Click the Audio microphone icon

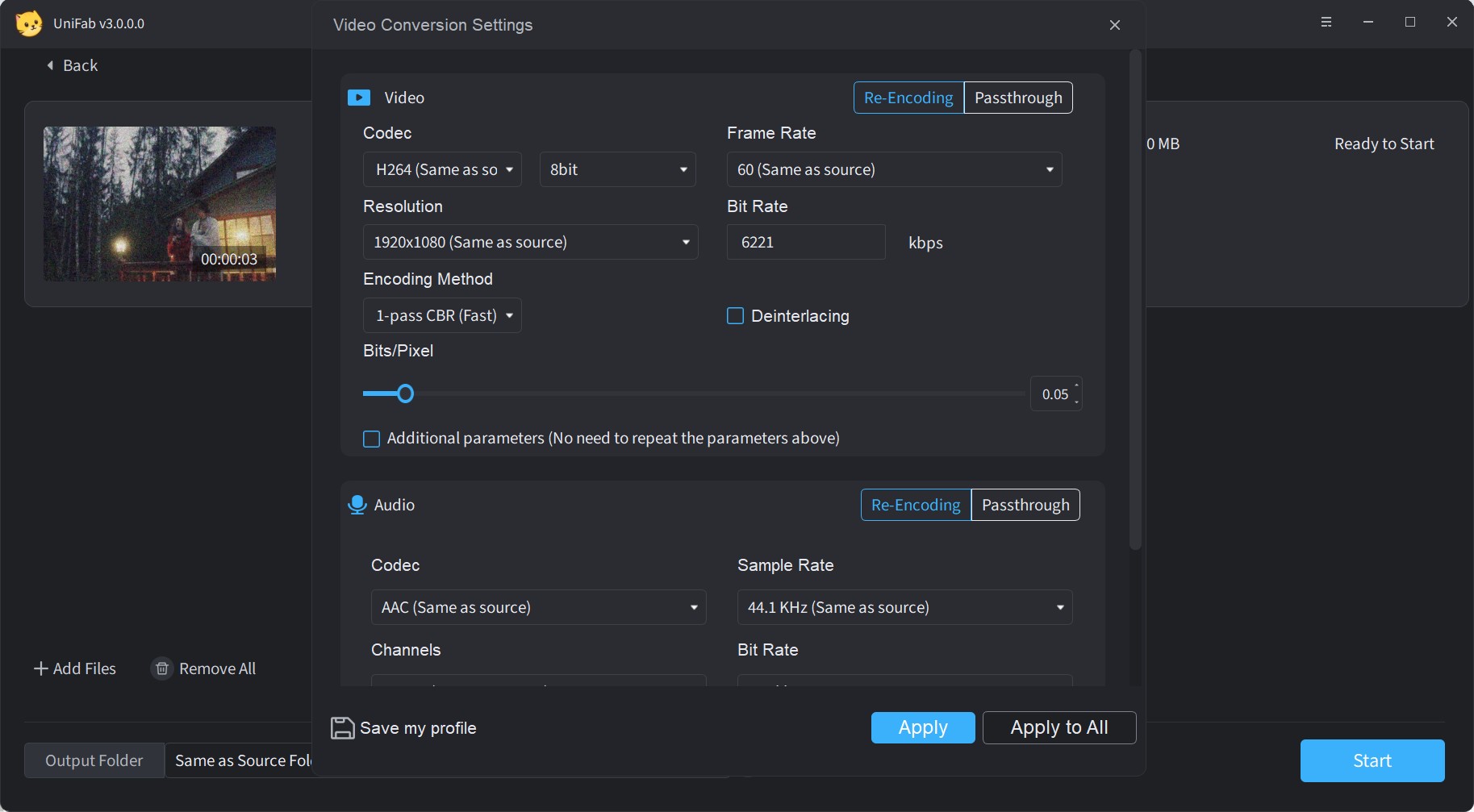[357, 505]
